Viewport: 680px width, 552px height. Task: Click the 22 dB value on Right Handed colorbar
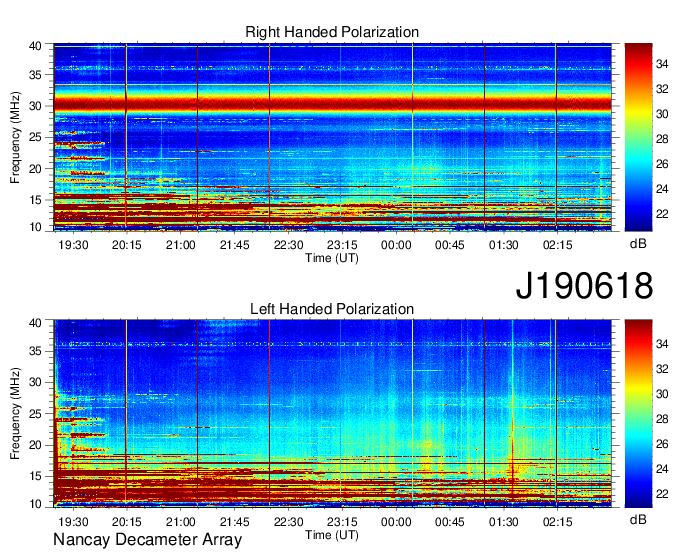tap(662, 214)
